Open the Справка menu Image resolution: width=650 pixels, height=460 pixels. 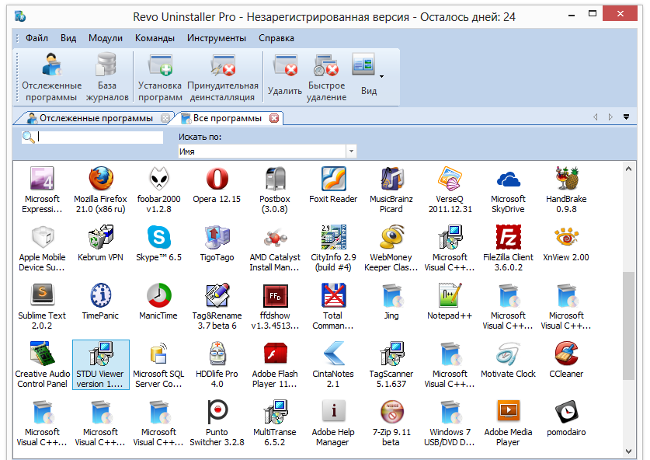click(x=276, y=38)
